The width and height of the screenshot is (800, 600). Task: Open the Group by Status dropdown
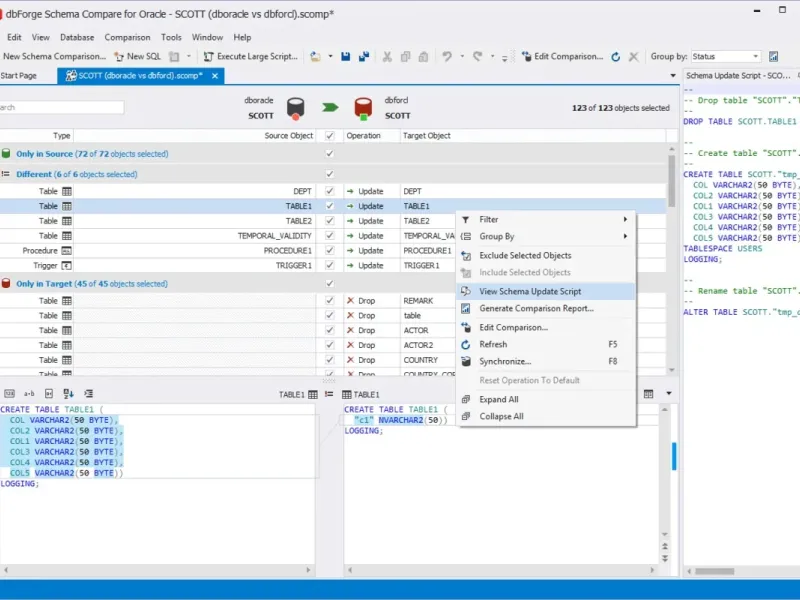point(755,57)
